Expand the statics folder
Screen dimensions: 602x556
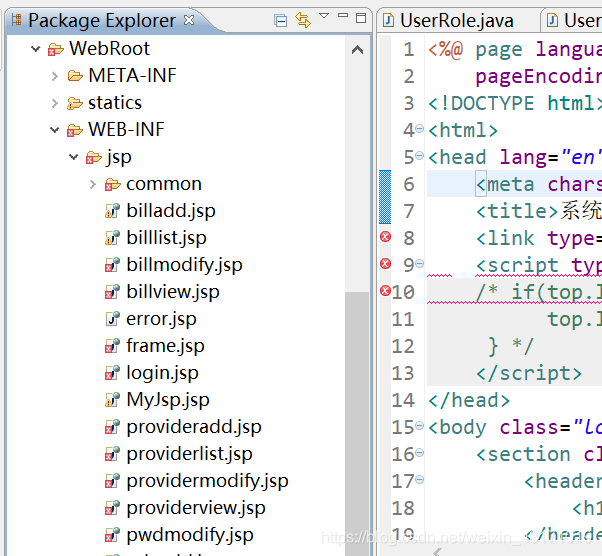tap(55, 103)
